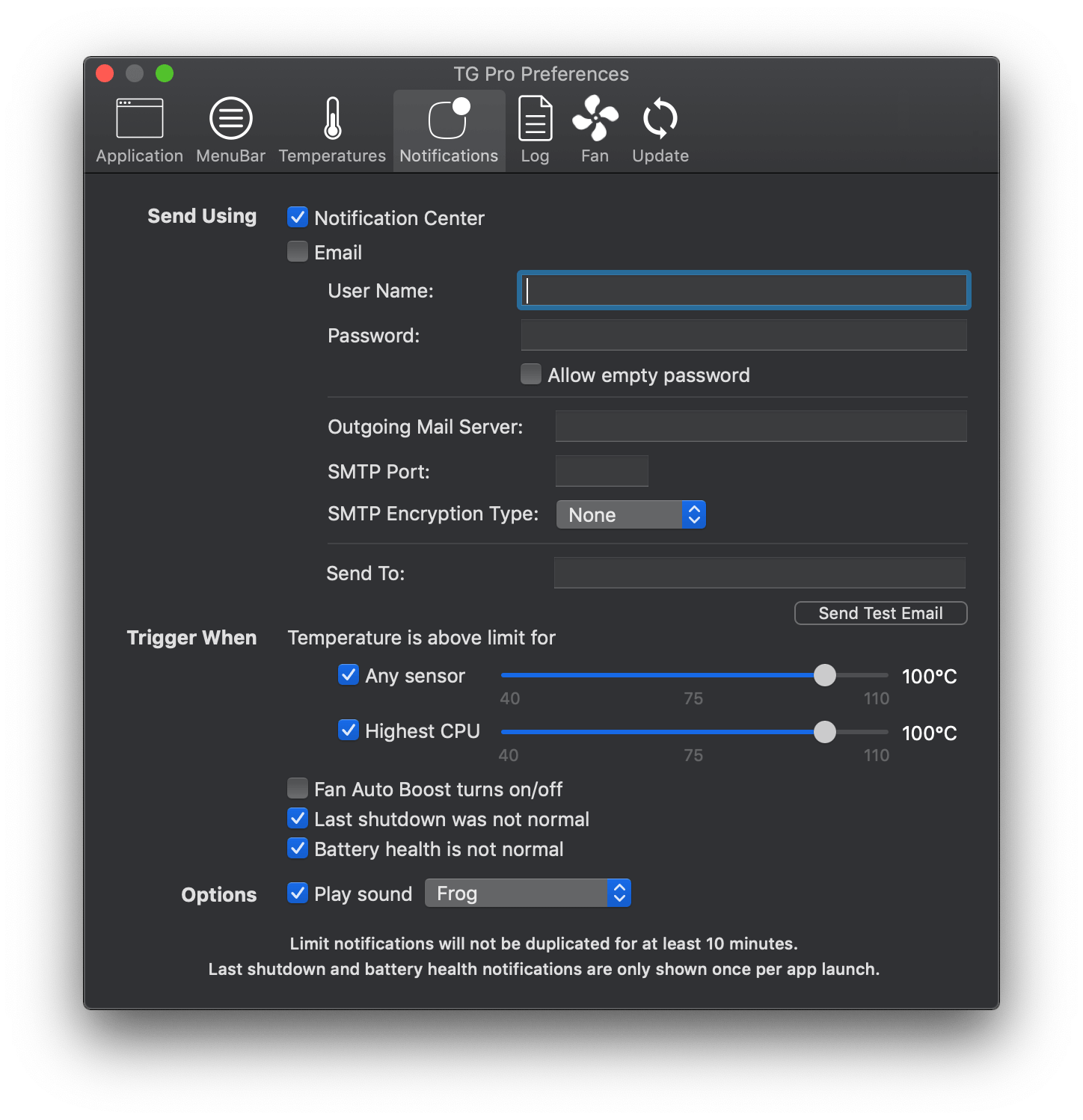1083x1120 pixels.
Task: Click the Send Test Email button
Action: pos(880,613)
